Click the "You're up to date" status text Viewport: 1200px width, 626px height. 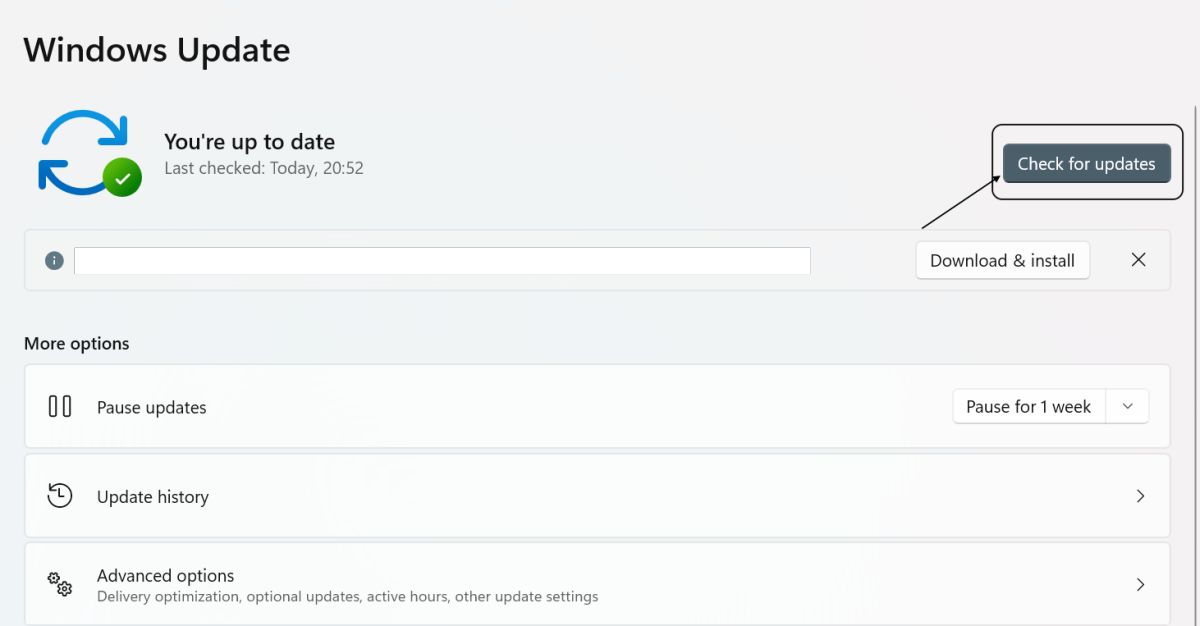249,142
